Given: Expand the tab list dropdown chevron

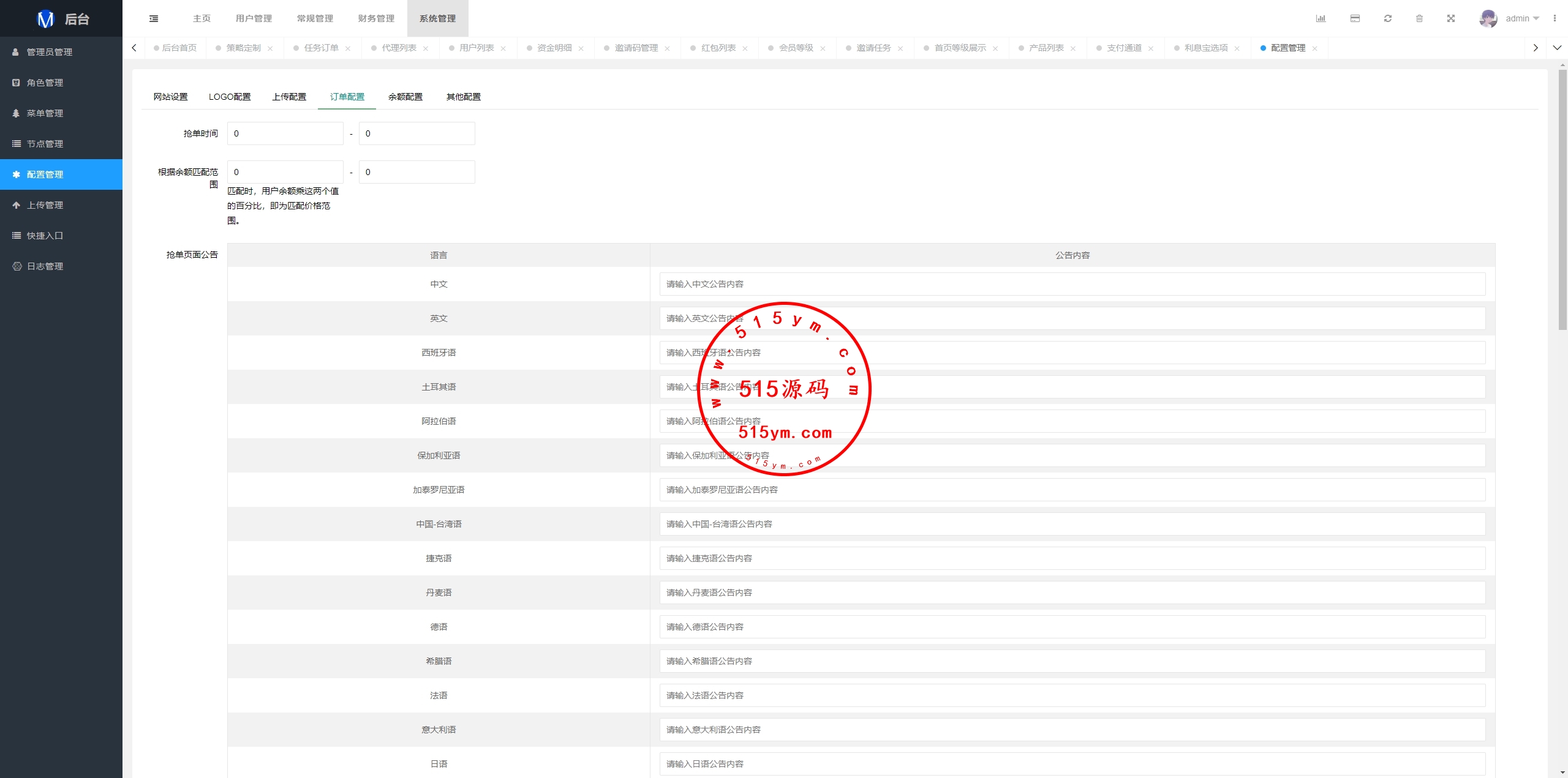Looking at the screenshot, I should (1557, 48).
